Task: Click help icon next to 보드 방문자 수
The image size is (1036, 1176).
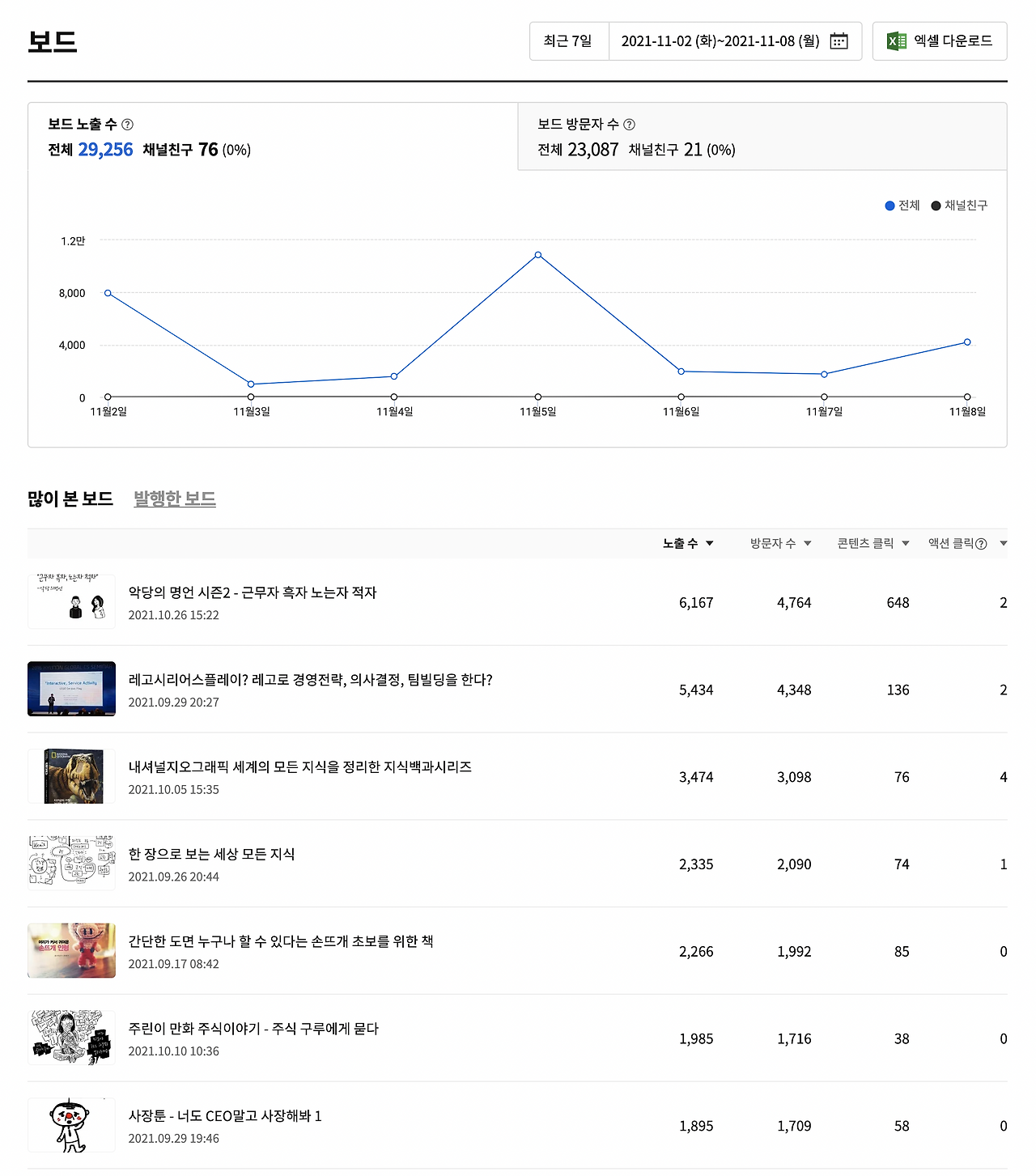Action: point(629,125)
